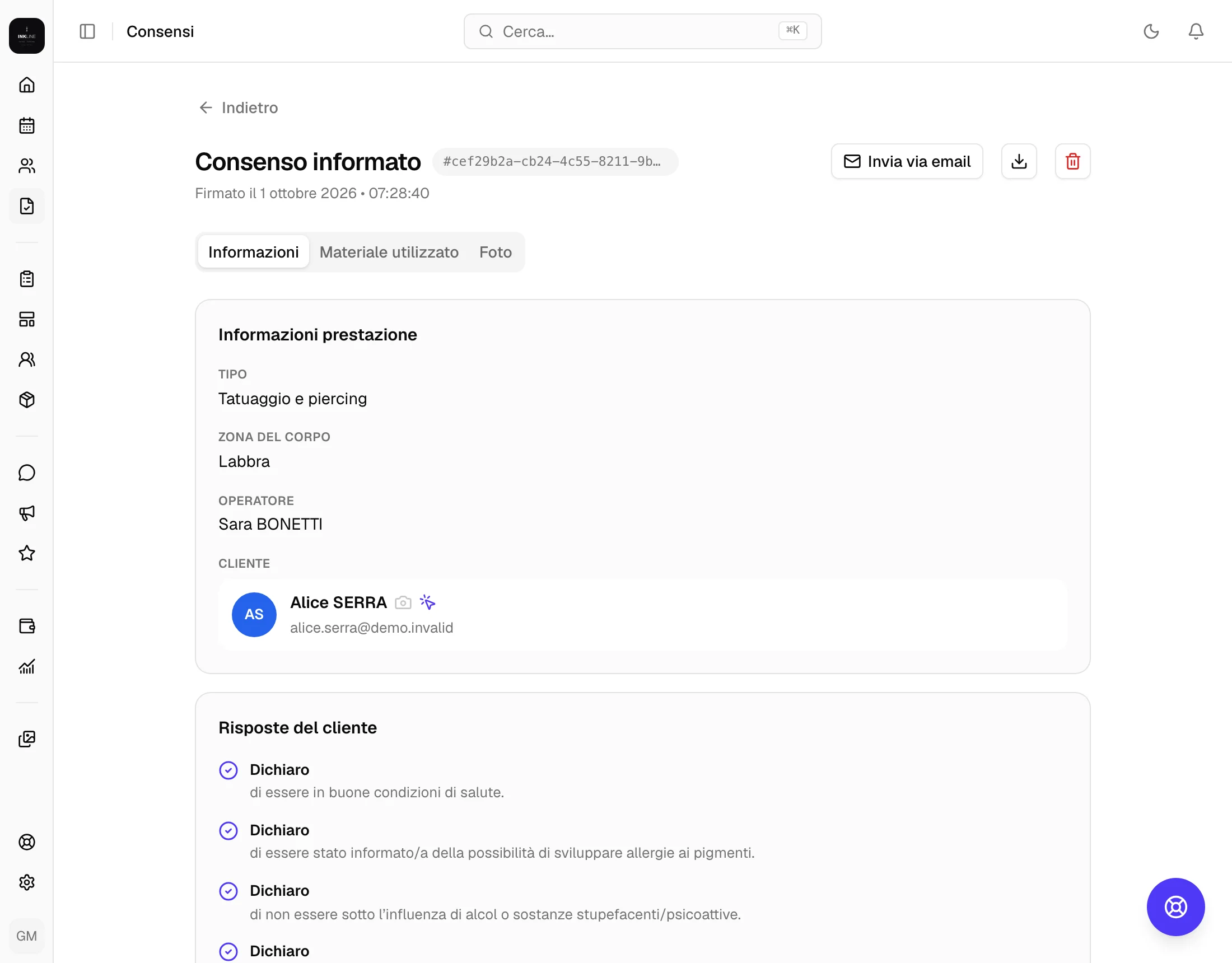Viewport: 1232px width, 963px height.
Task: Open the consents document-check icon in sidebar
Action: coord(26,206)
